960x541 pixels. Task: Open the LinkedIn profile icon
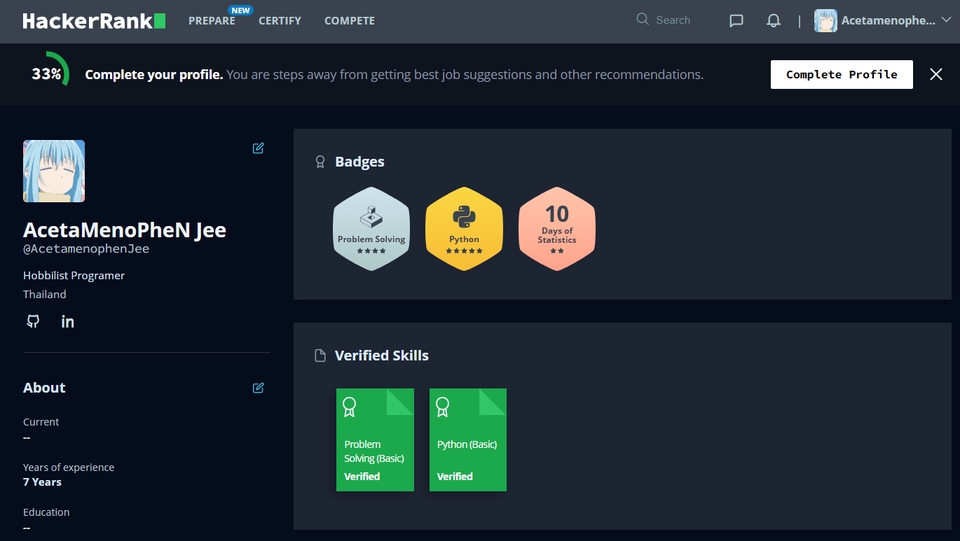tap(67, 321)
